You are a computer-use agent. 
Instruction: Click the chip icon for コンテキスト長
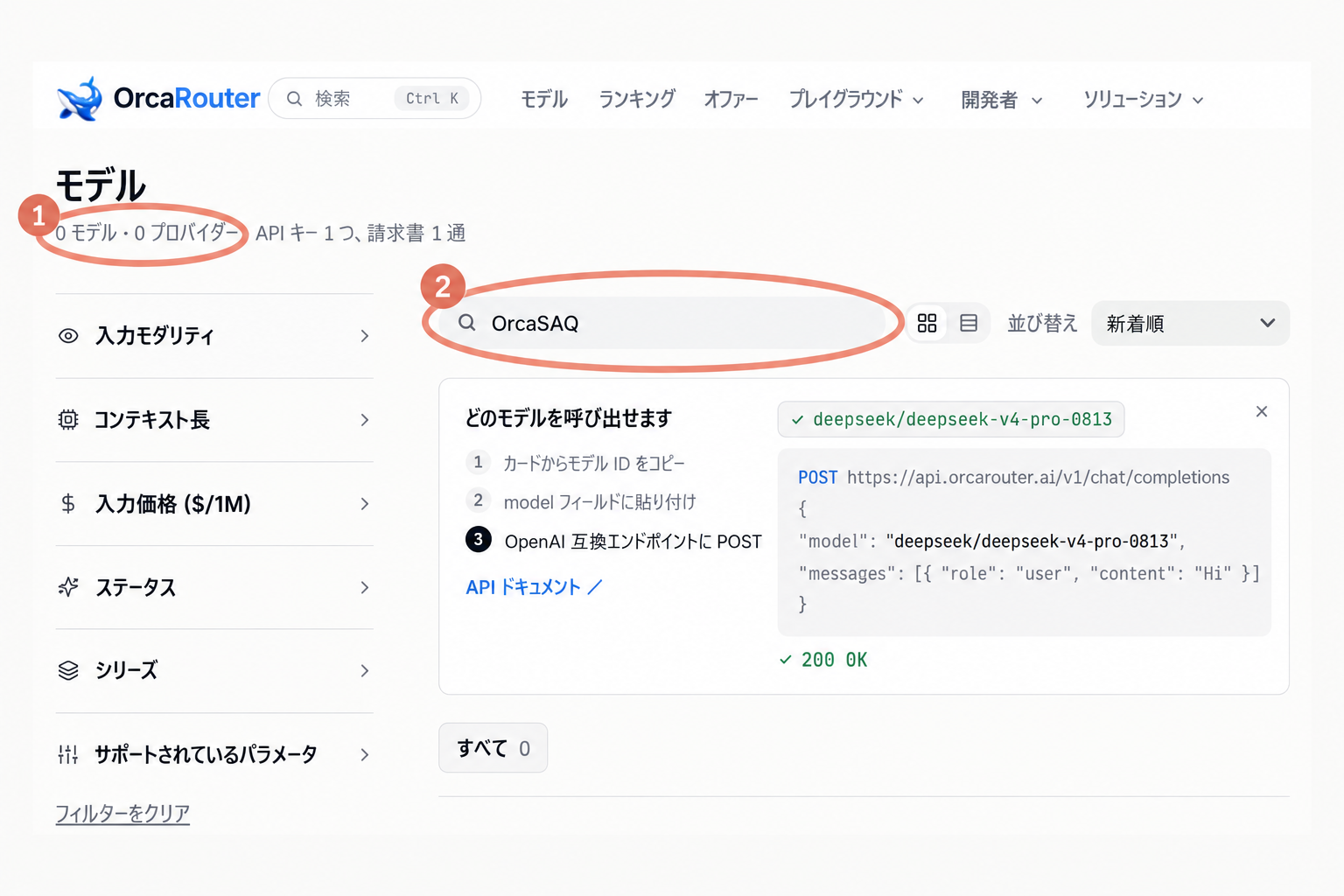[68, 420]
